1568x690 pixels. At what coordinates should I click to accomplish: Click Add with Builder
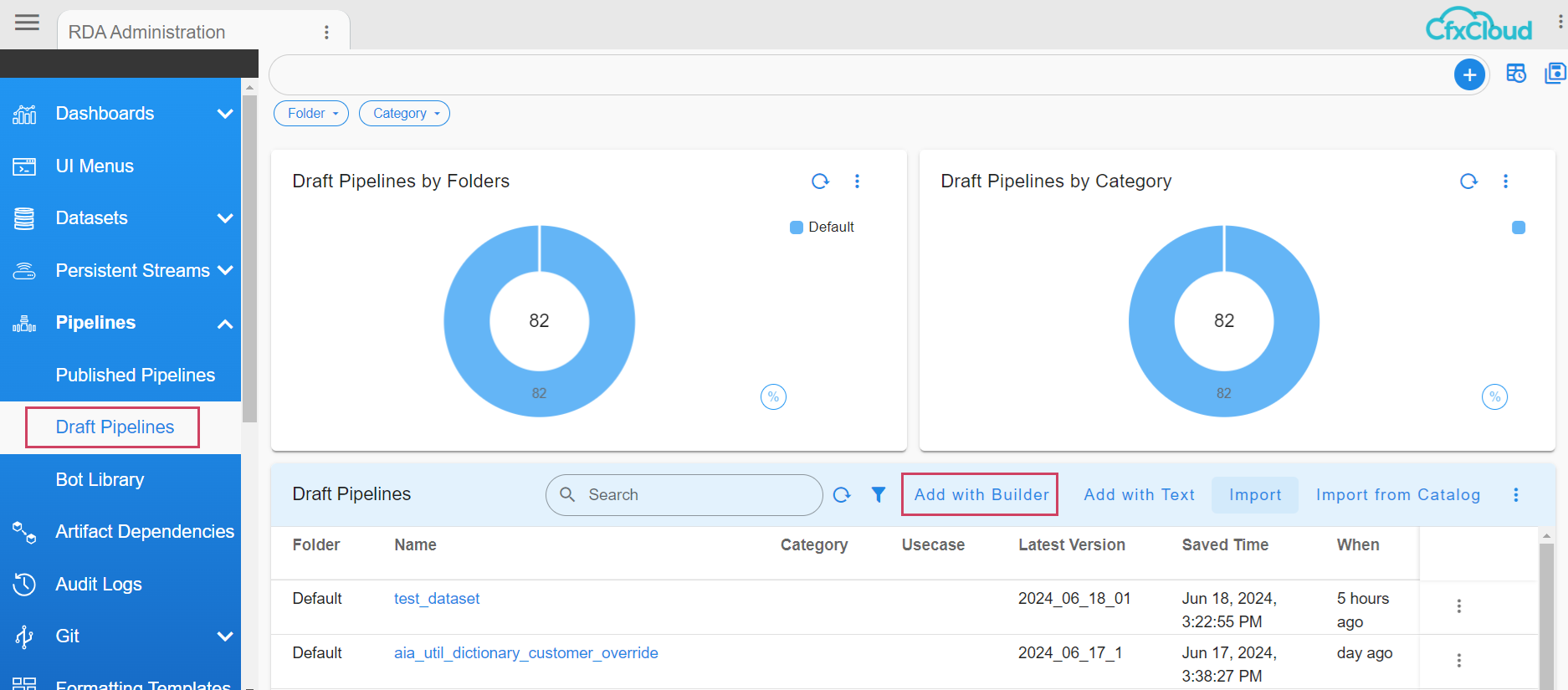pos(981,495)
